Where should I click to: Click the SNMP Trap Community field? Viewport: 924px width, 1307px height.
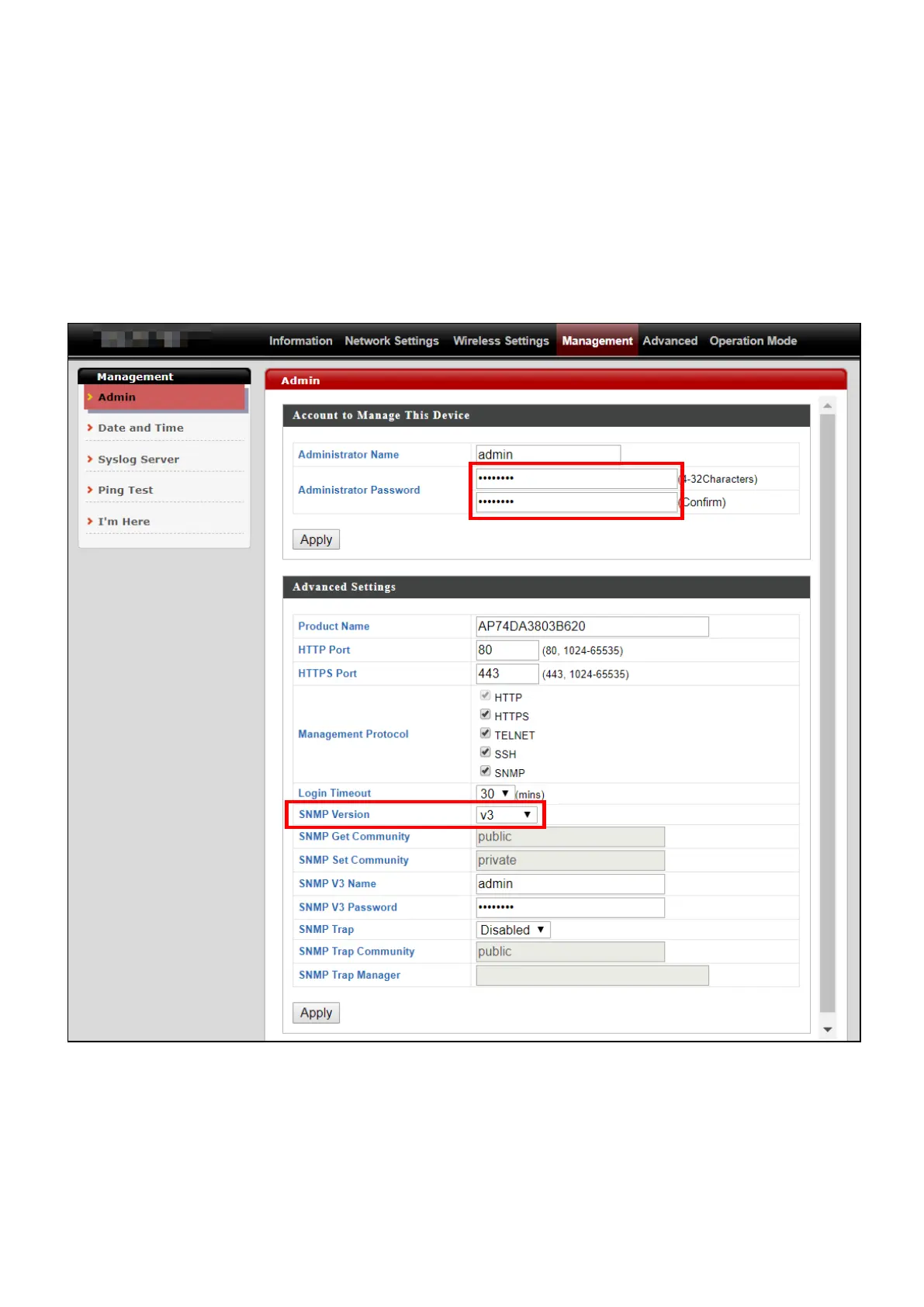[x=570, y=952]
